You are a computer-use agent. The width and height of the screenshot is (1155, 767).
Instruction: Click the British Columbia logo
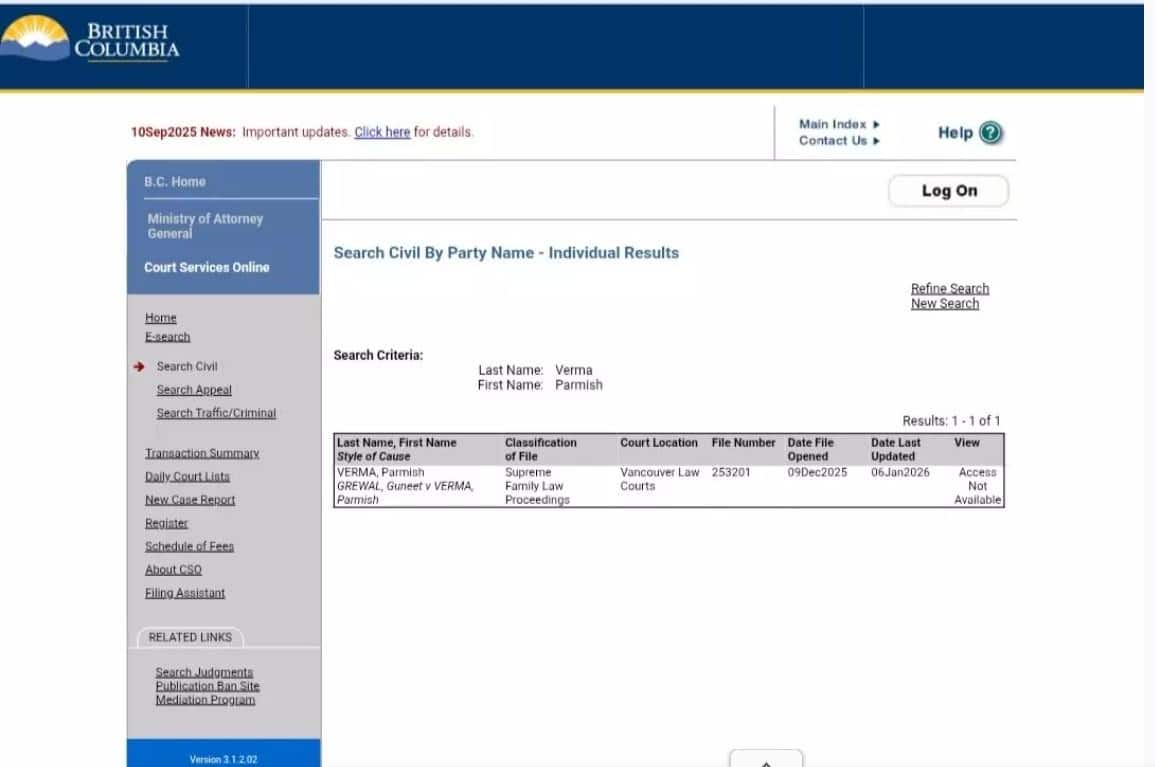coord(92,41)
